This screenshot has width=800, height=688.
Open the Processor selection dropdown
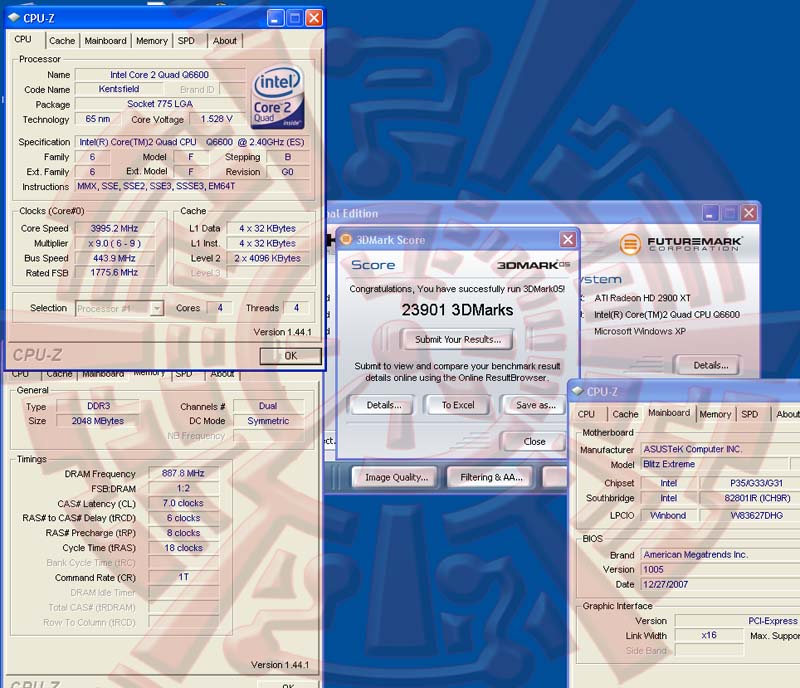coord(157,308)
